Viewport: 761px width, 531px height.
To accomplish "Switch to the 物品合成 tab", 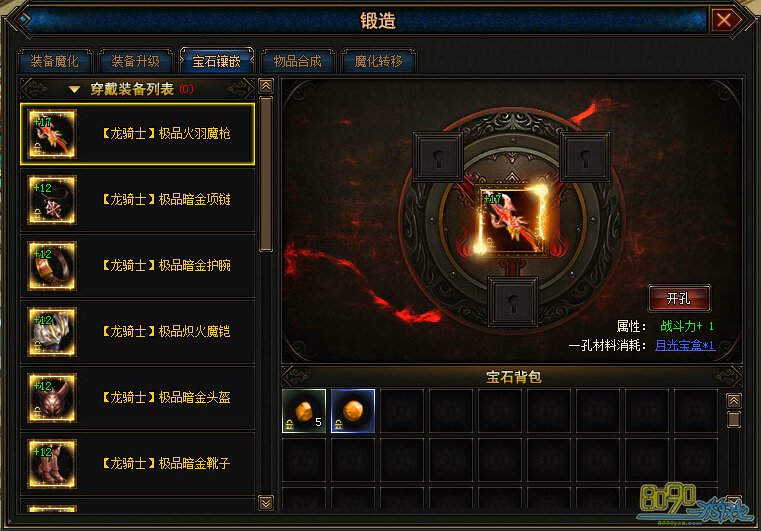I will [x=298, y=61].
